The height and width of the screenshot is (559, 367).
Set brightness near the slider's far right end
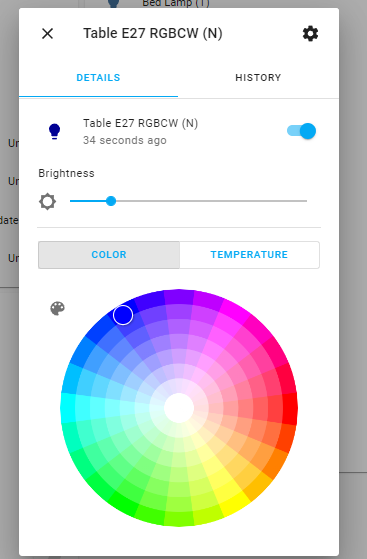pyautogui.click(x=301, y=201)
